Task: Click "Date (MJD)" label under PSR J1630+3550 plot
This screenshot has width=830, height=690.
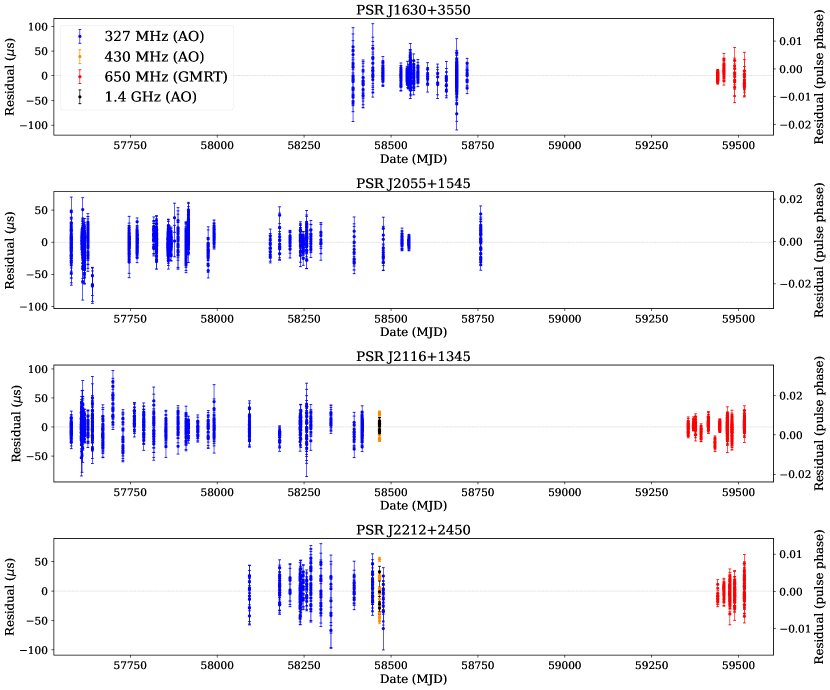Action: pyautogui.click(x=413, y=159)
